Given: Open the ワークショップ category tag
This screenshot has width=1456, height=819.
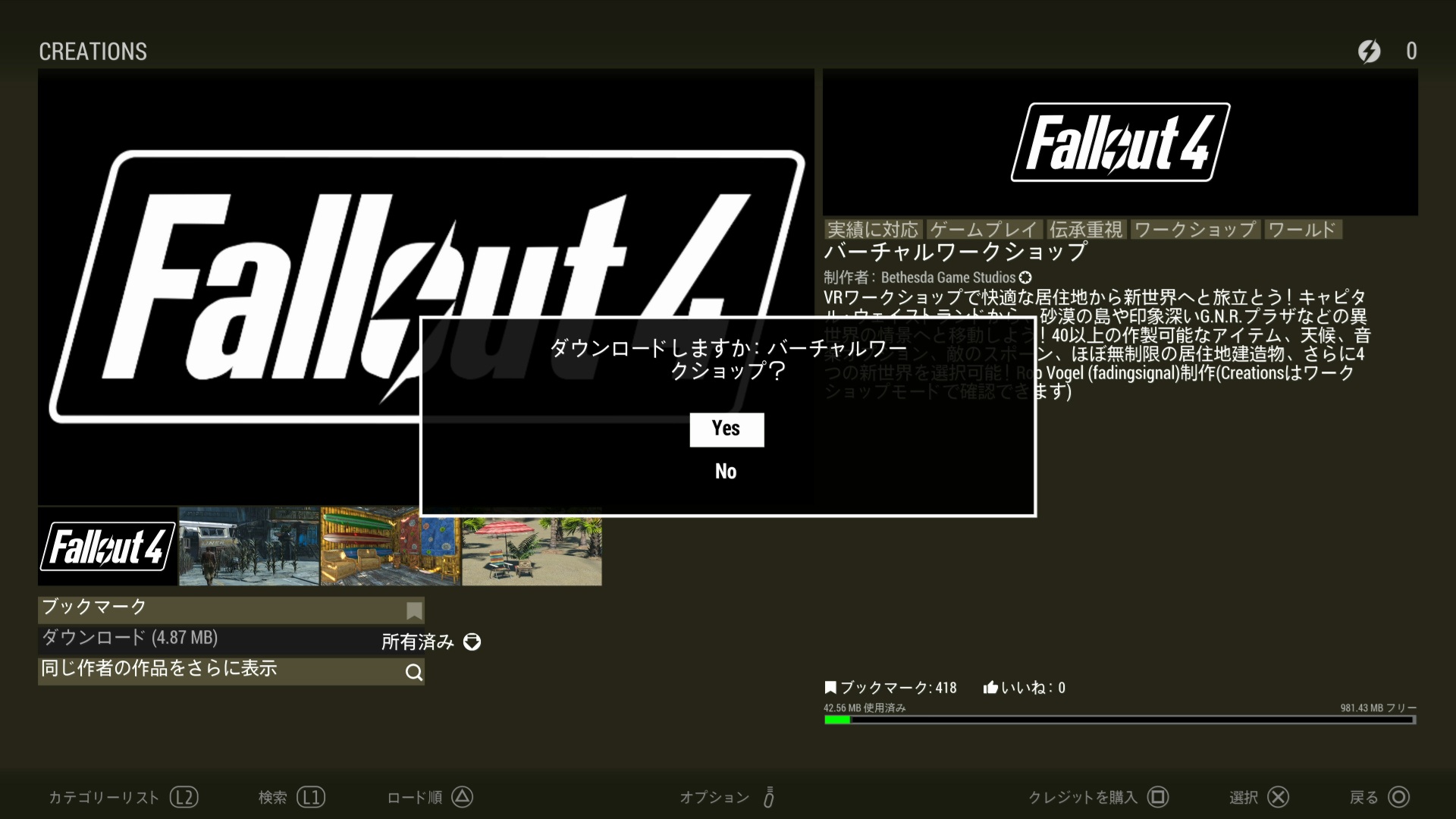Looking at the screenshot, I should [1194, 230].
